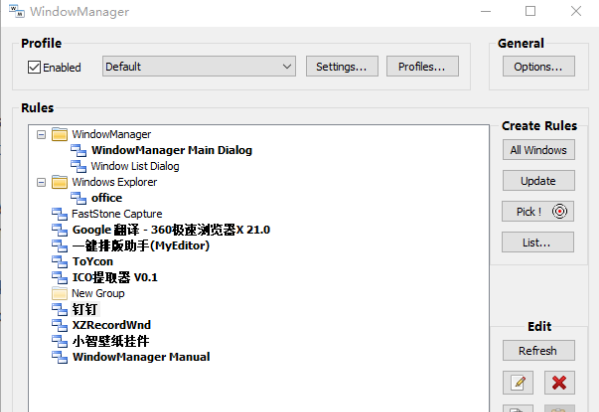Viewport: 599px width, 412px height.
Task: Select the WindowManager Main Dialog rule
Action: [x=172, y=150]
